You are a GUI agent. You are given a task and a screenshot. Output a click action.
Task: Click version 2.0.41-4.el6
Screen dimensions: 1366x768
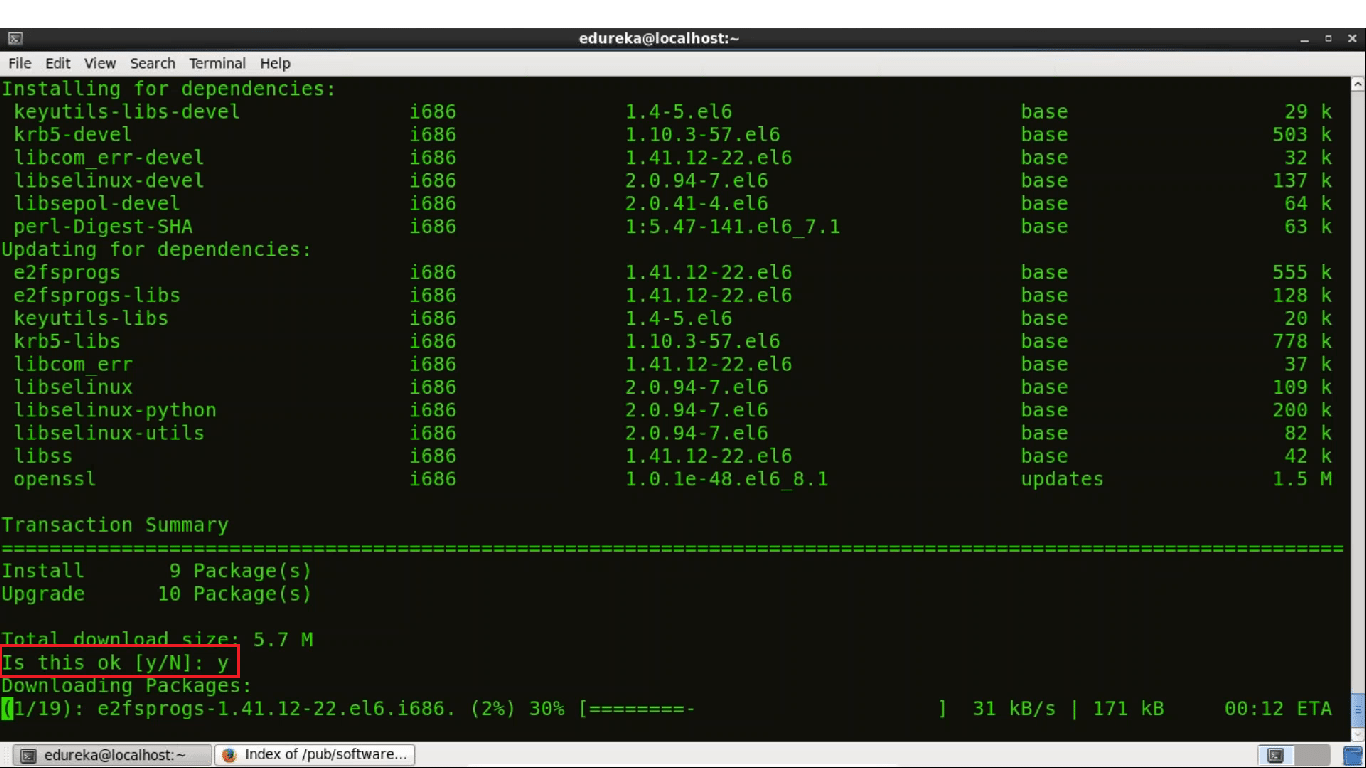697,204
